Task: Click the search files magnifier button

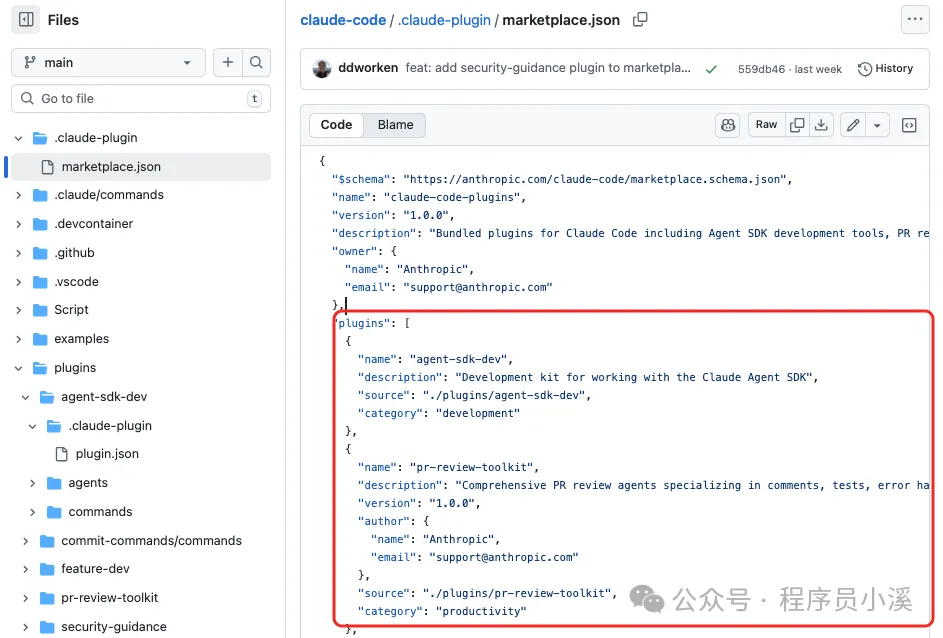Action: (x=256, y=63)
